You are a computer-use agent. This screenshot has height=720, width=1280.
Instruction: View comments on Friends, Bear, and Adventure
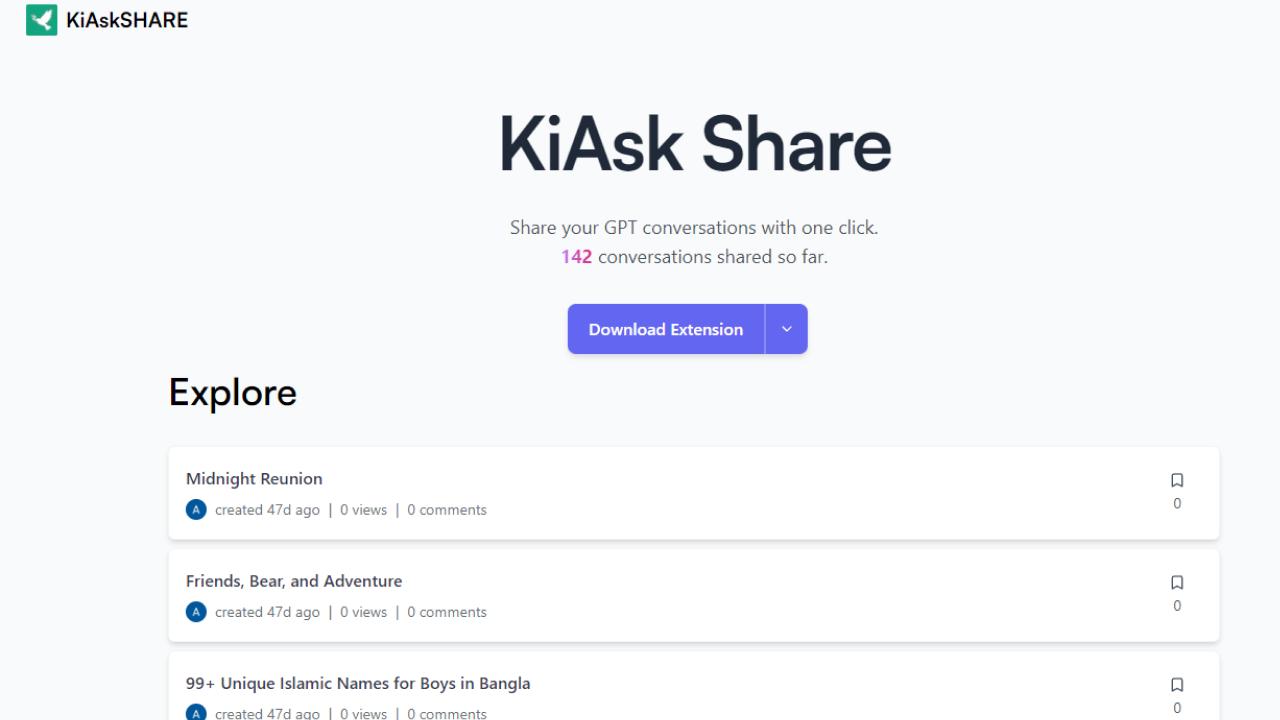point(447,612)
